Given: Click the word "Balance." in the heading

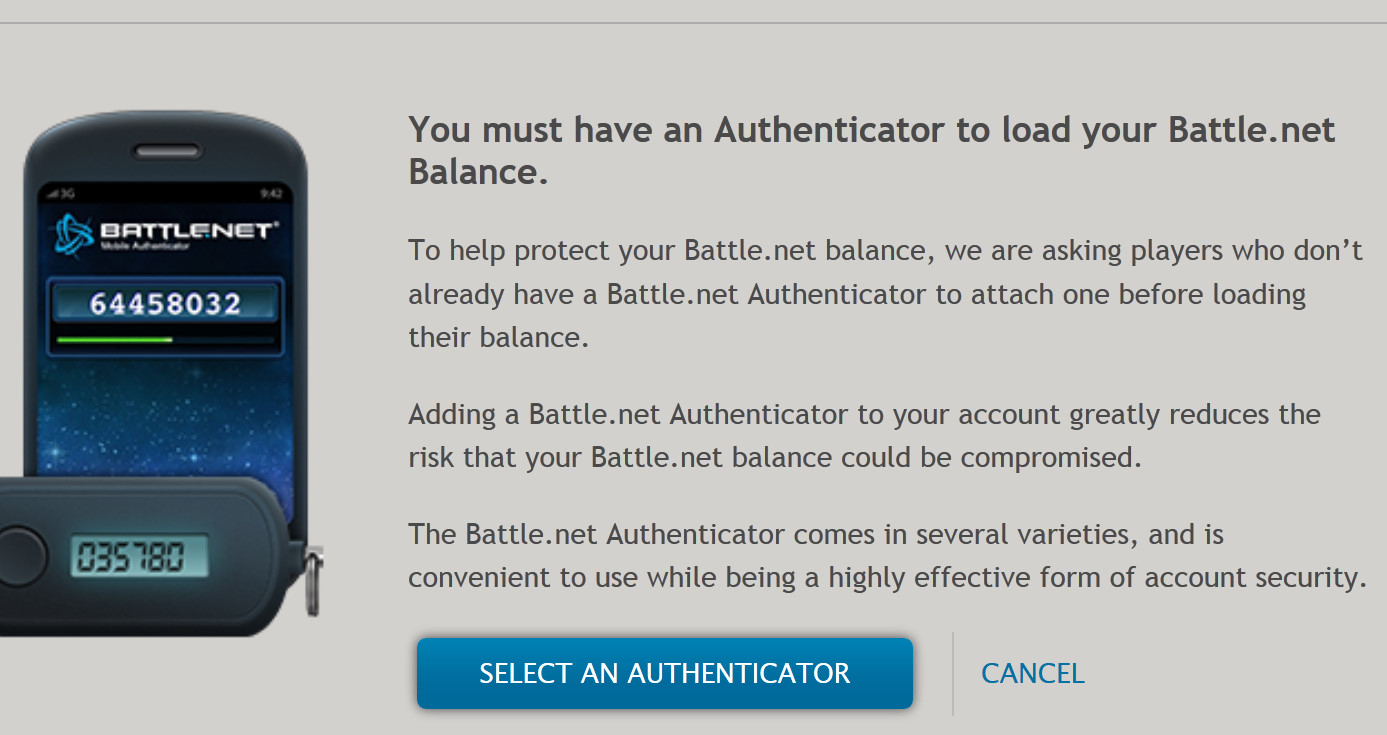Looking at the screenshot, I should point(478,172).
